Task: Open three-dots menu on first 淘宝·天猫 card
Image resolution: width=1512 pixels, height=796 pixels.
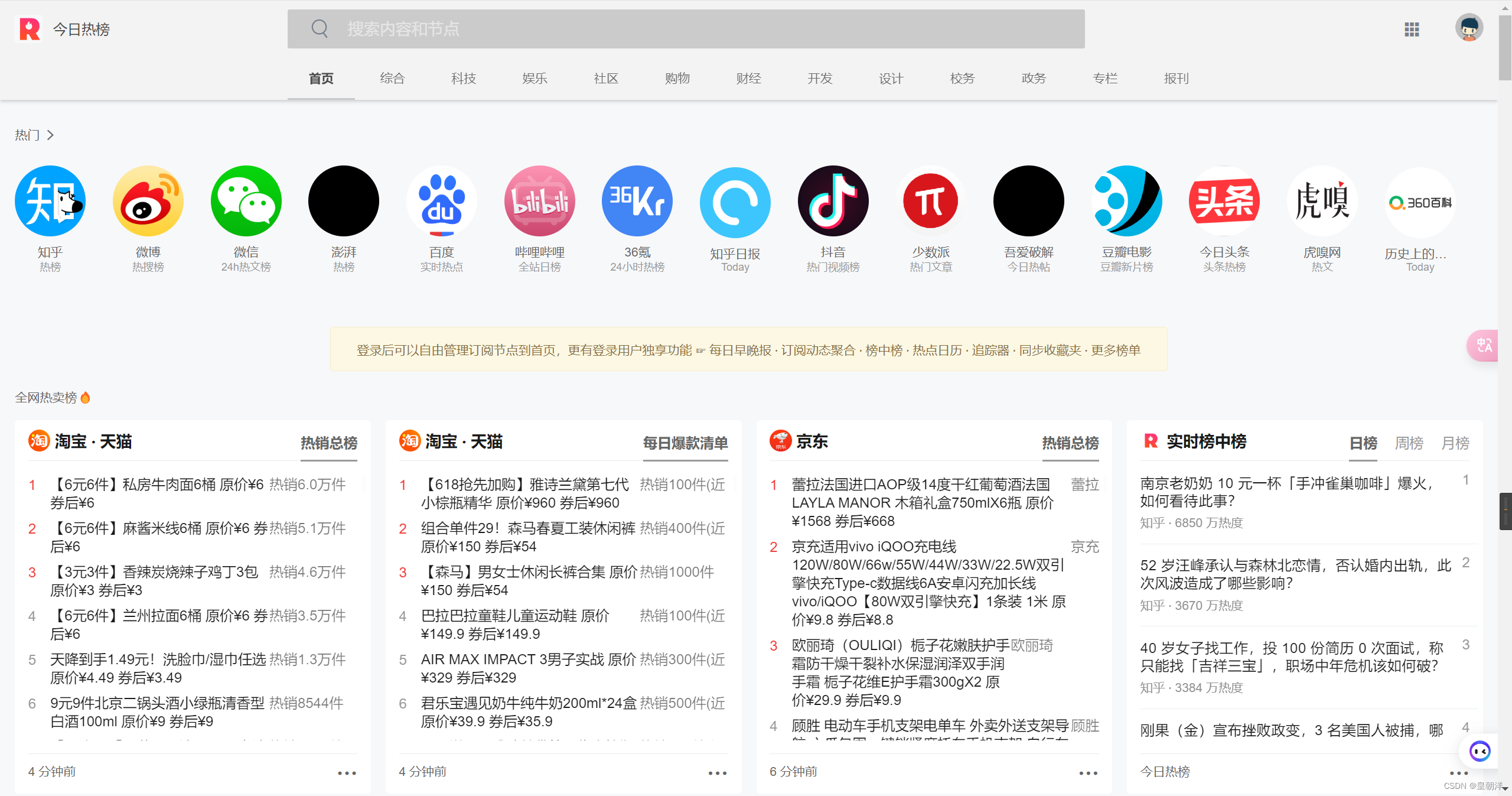Action: tap(347, 773)
